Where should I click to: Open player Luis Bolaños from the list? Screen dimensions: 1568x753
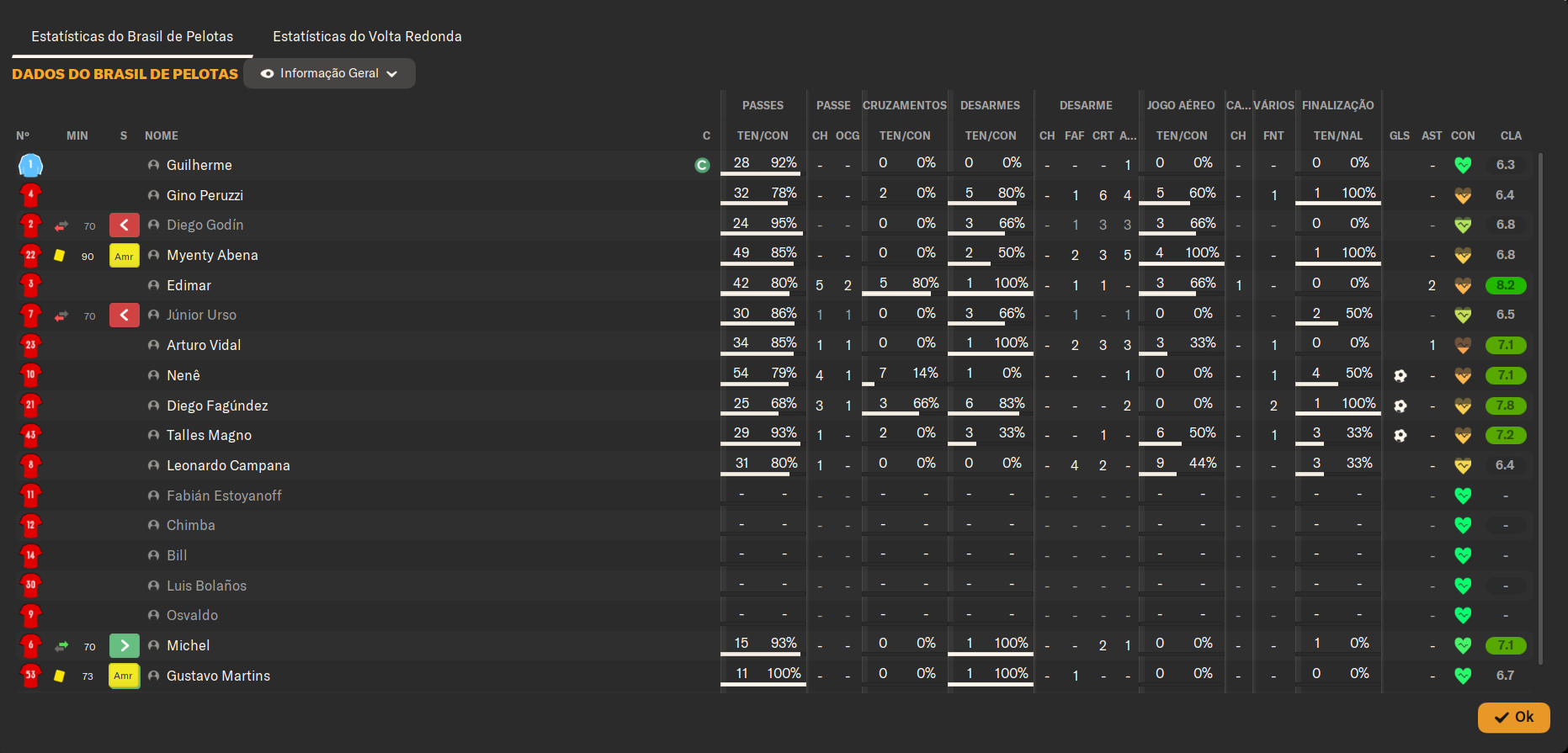pos(206,586)
